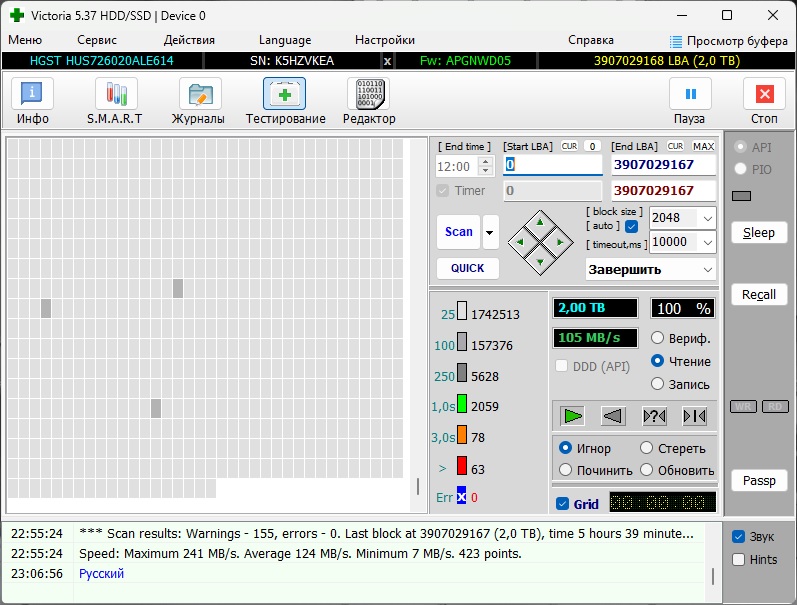Toggle the Grid checkbox

point(562,504)
